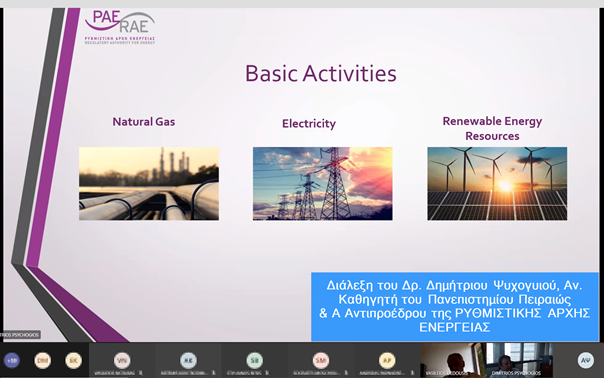
Task: Click the PAE RAE logo
Action: pyautogui.click(x=120, y=27)
